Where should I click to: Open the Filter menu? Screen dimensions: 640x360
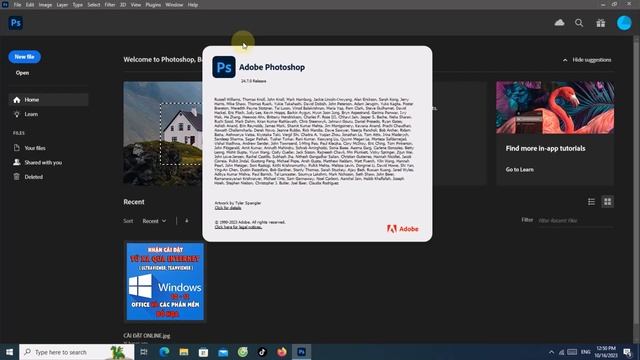[x=110, y=5]
